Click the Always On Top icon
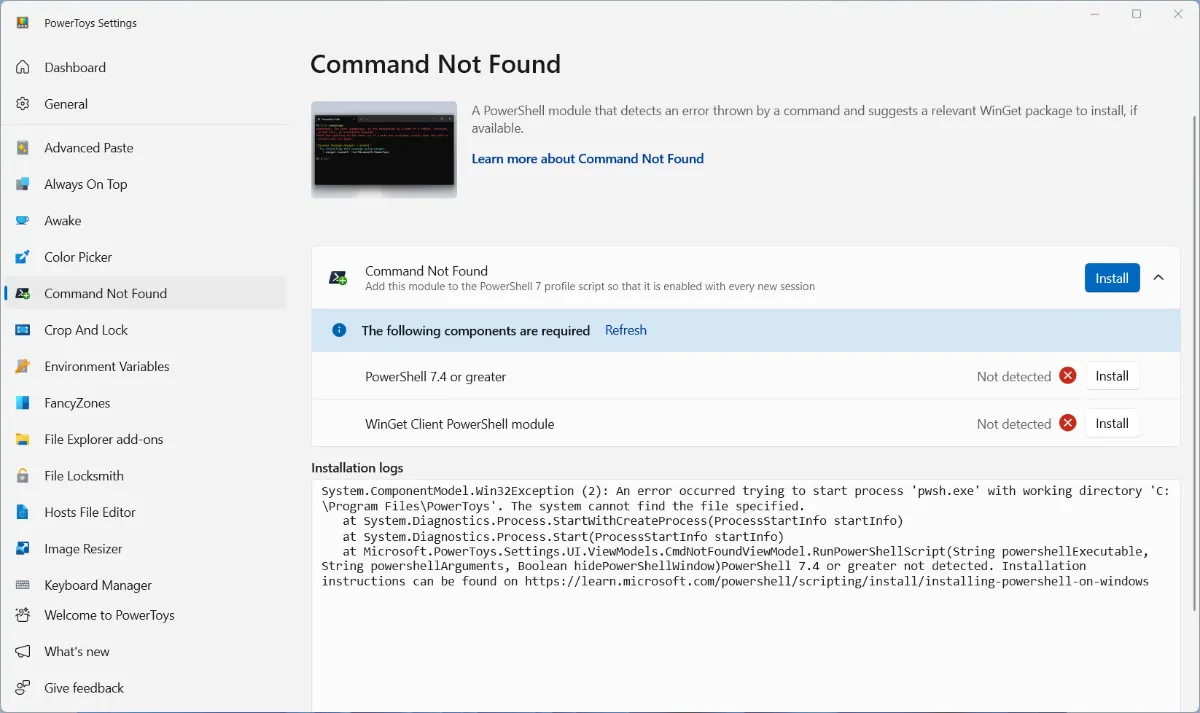Image resolution: width=1200 pixels, height=713 pixels. 23,185
